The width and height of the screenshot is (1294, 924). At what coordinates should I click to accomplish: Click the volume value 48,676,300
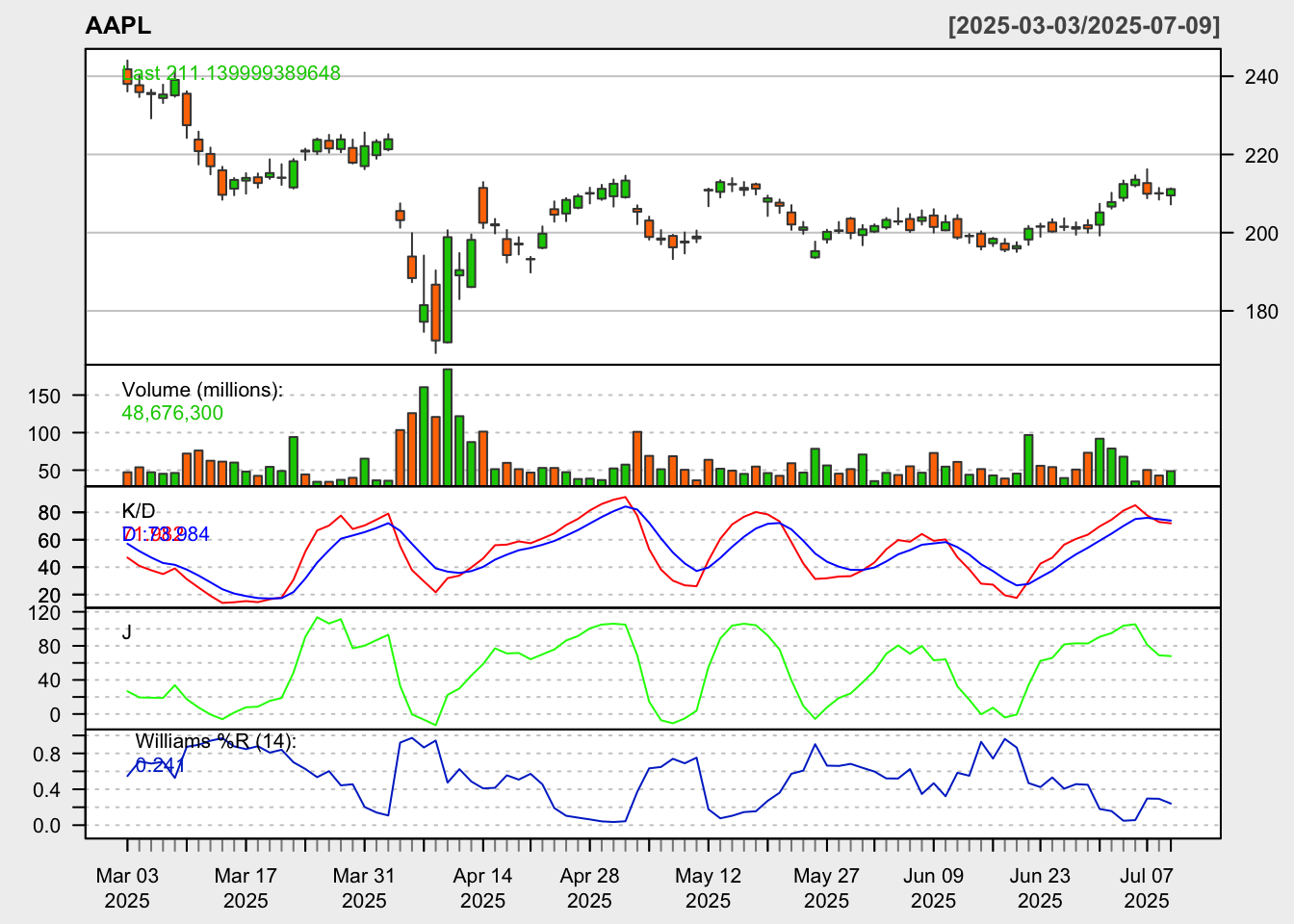point(172,413)
